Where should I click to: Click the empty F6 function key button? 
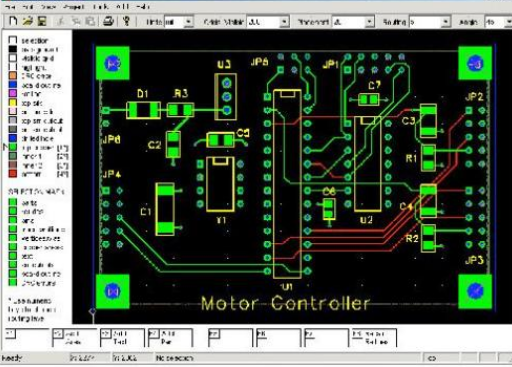pyautogui.click(x=278, y=338)
